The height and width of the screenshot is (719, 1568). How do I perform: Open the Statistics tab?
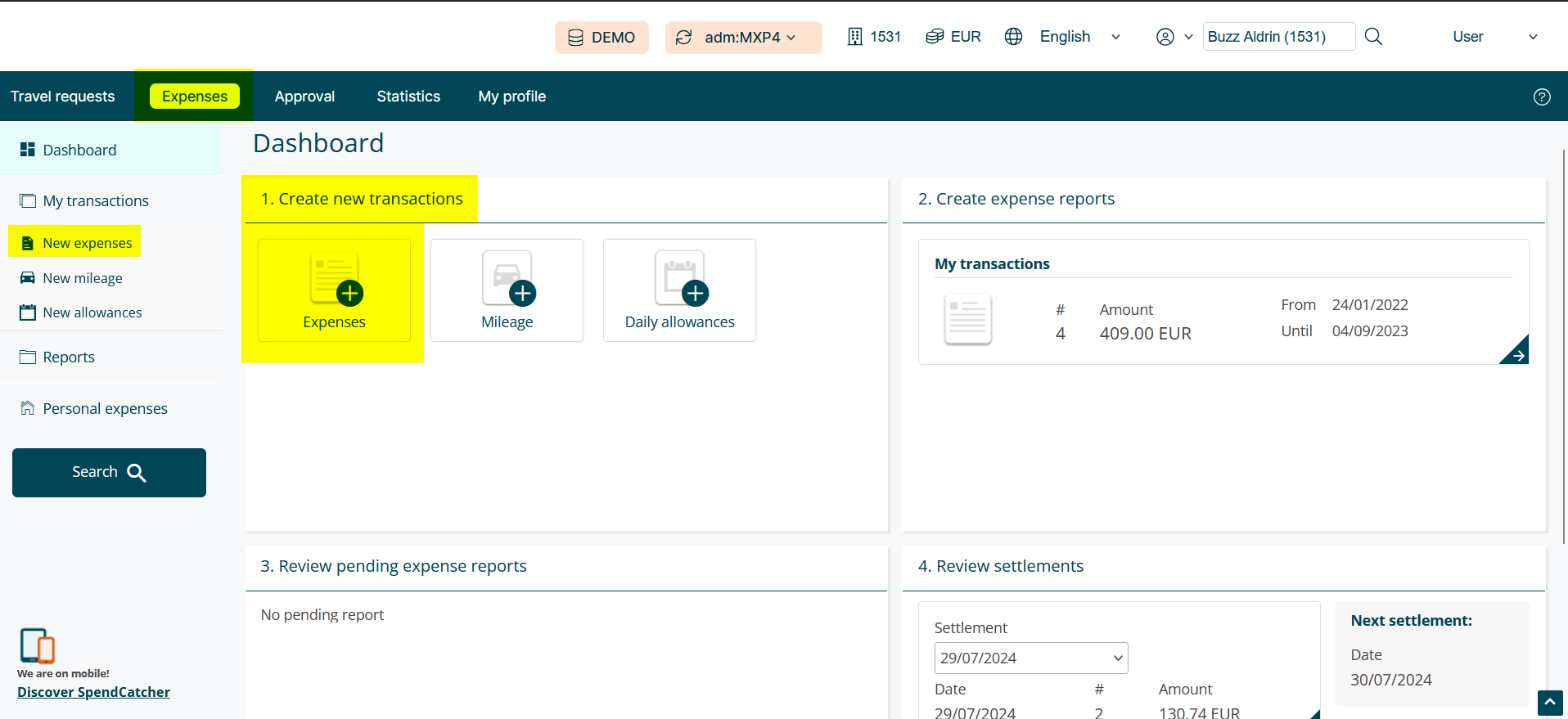408,97
